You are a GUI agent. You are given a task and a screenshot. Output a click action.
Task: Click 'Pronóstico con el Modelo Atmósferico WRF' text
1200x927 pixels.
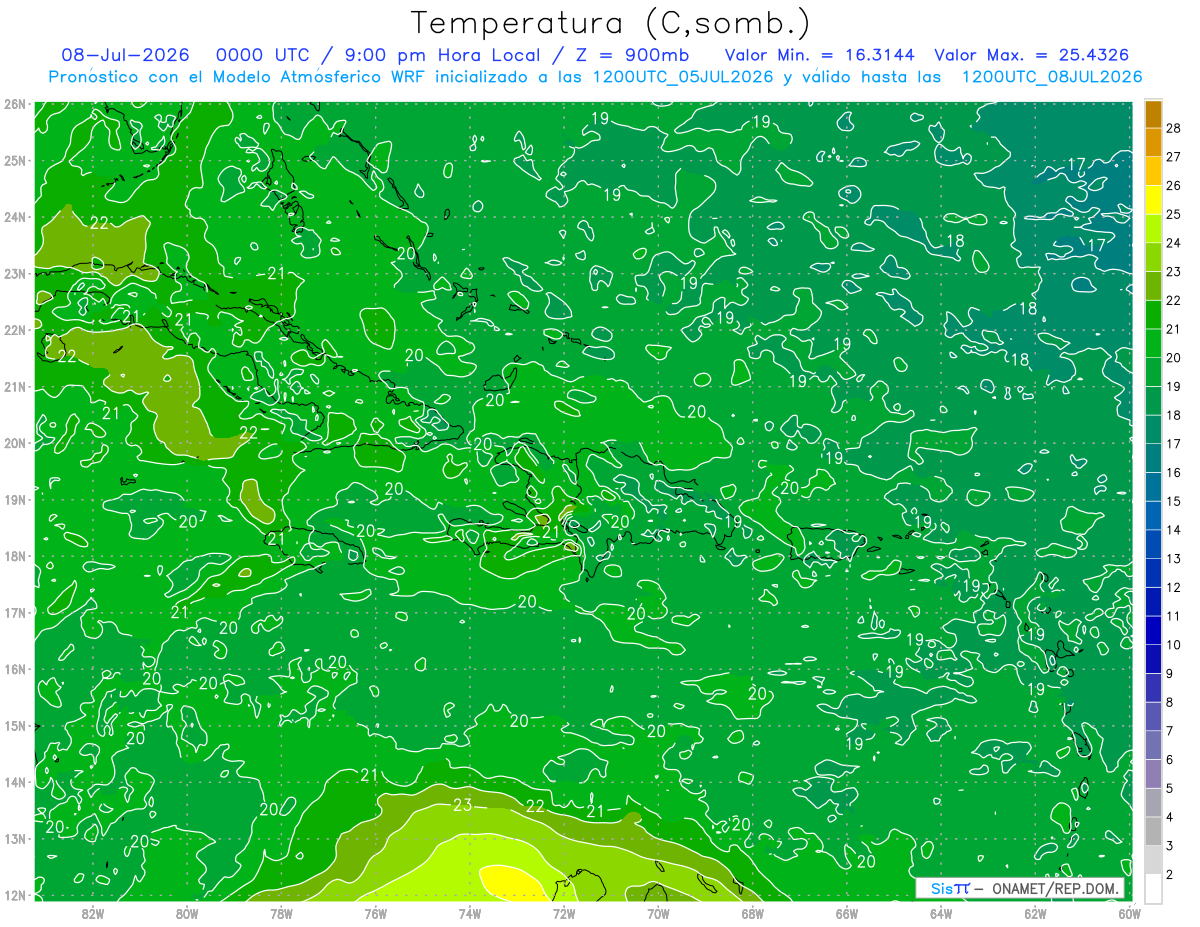click(239, 77)
